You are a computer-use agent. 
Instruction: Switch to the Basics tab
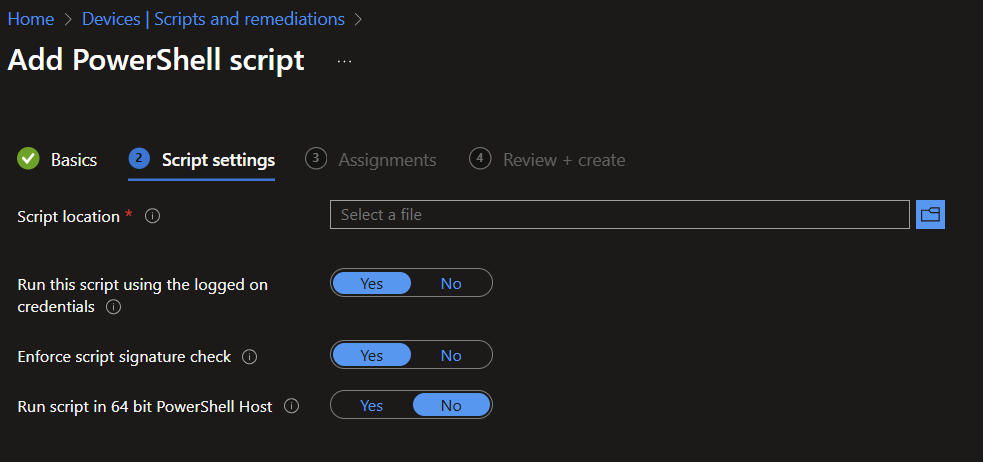click(74, 160)
